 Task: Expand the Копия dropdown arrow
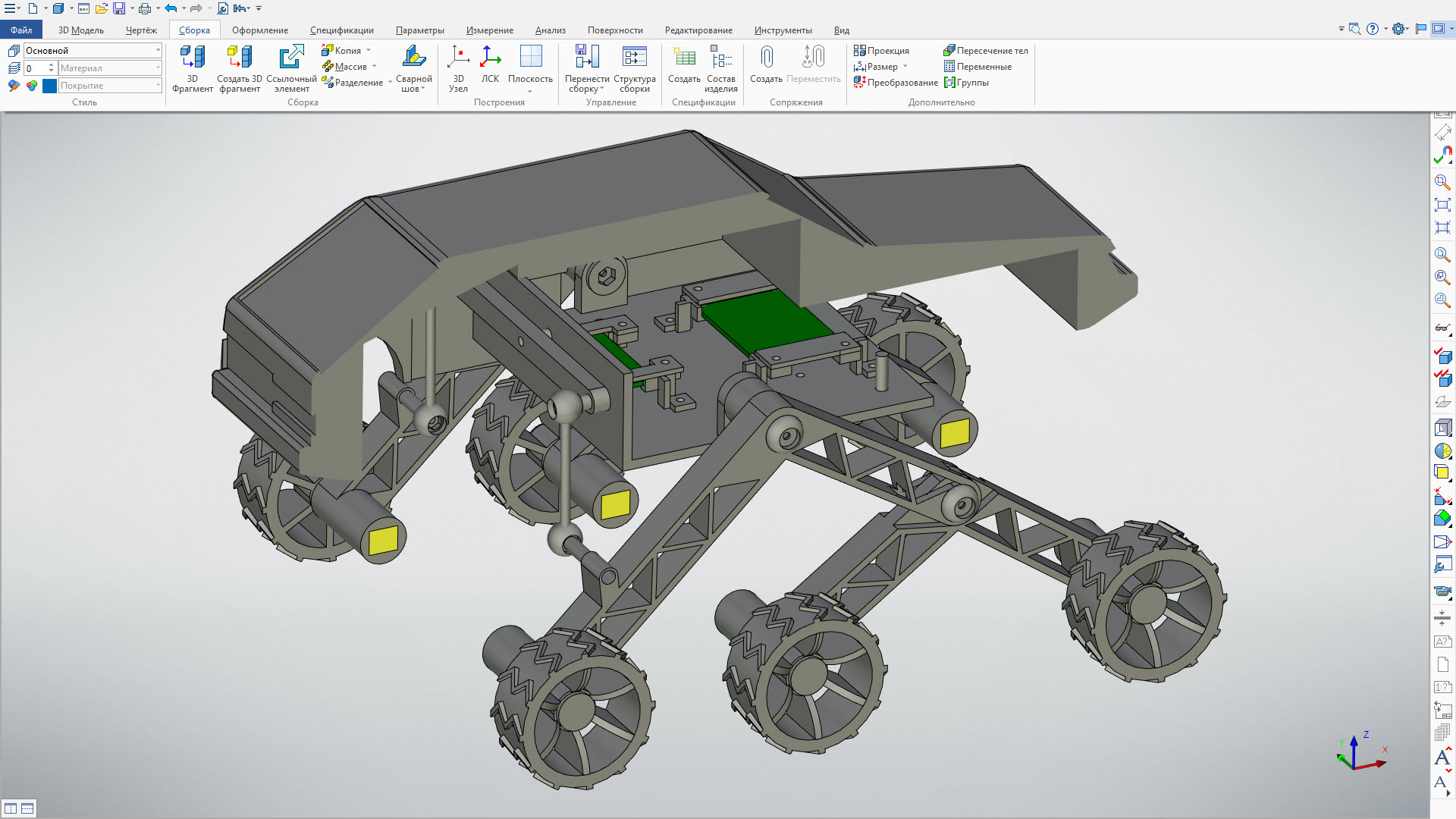[369, 50]
